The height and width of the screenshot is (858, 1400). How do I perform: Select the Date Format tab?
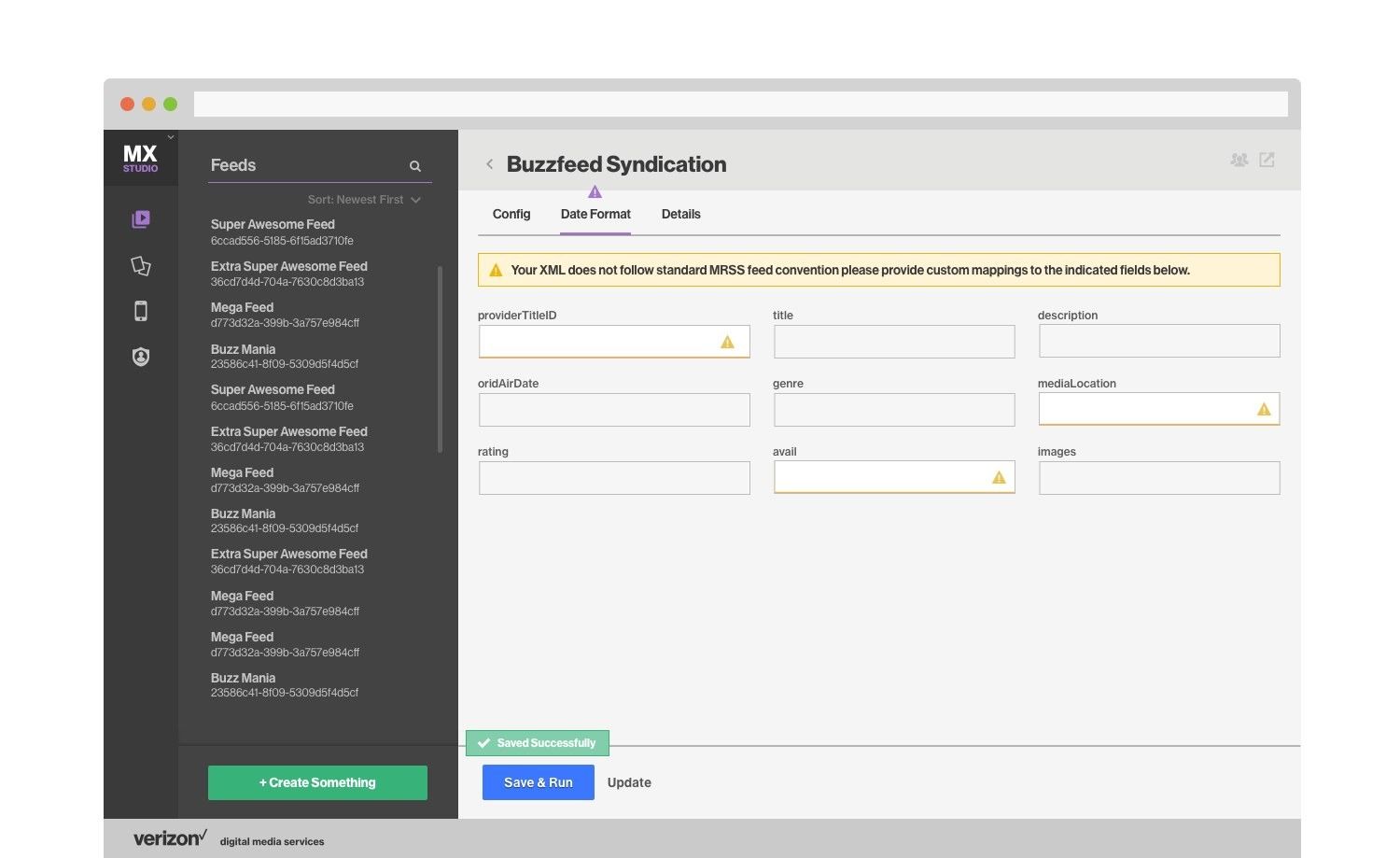pyautogui.click(x=595, y=214)
